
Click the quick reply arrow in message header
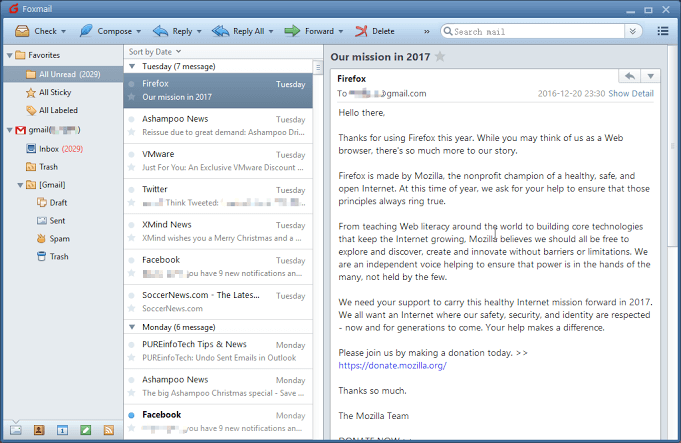click(x=630, y=76)
